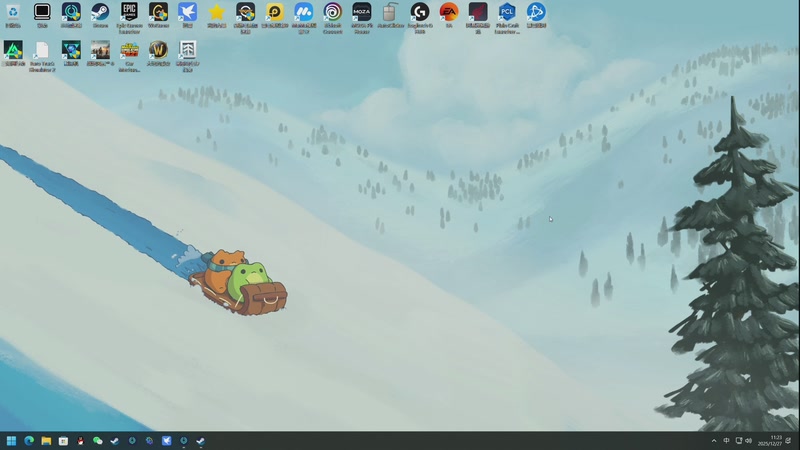Open the soldiers game artwork desktop shortcut
The width and height of the screenshot is (800, 450).
(100, 54)
